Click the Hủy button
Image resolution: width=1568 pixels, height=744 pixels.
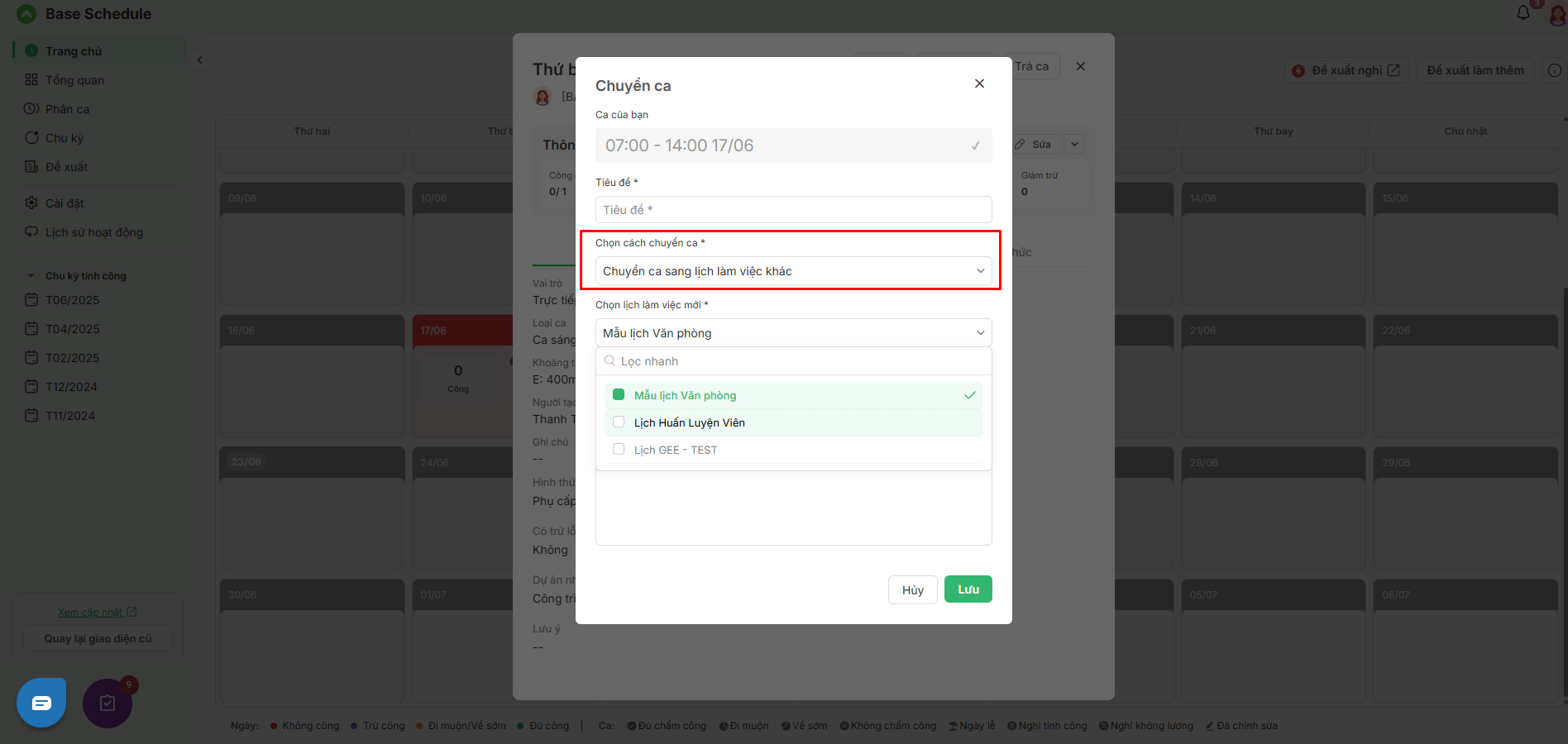tap(913, 590)
